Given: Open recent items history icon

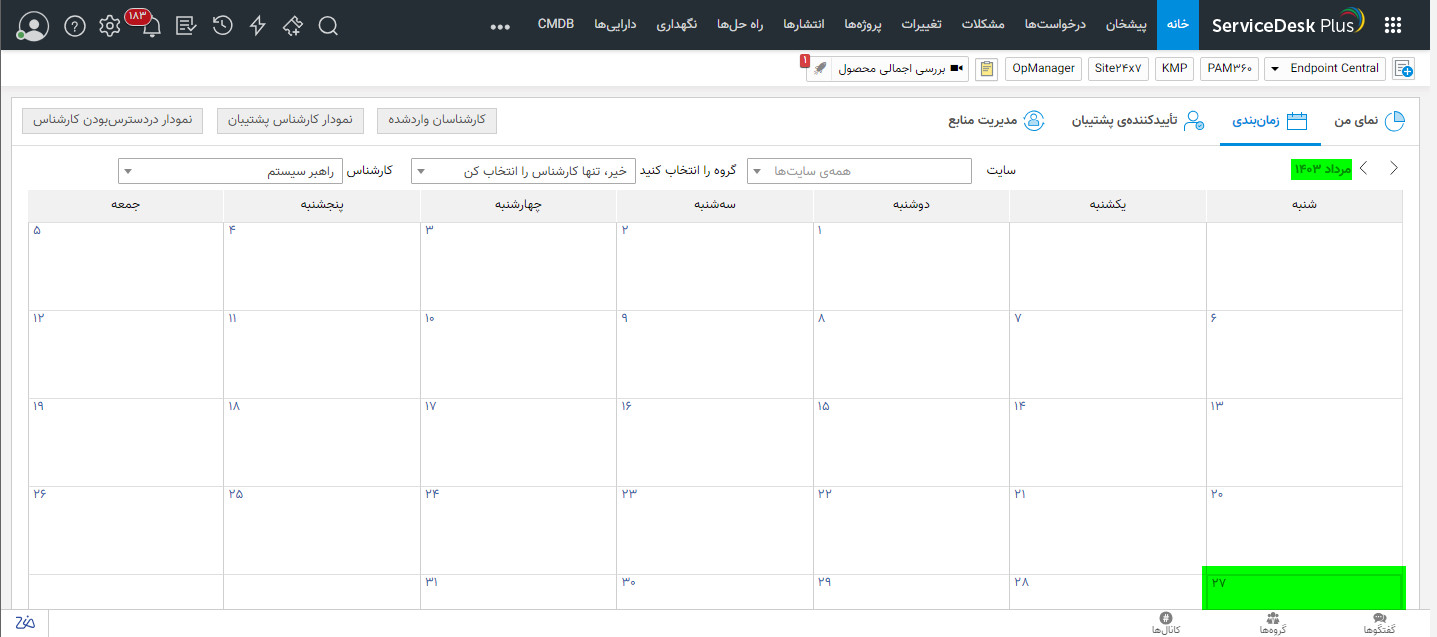Looking at the screenshot, I should coord(222,26).
